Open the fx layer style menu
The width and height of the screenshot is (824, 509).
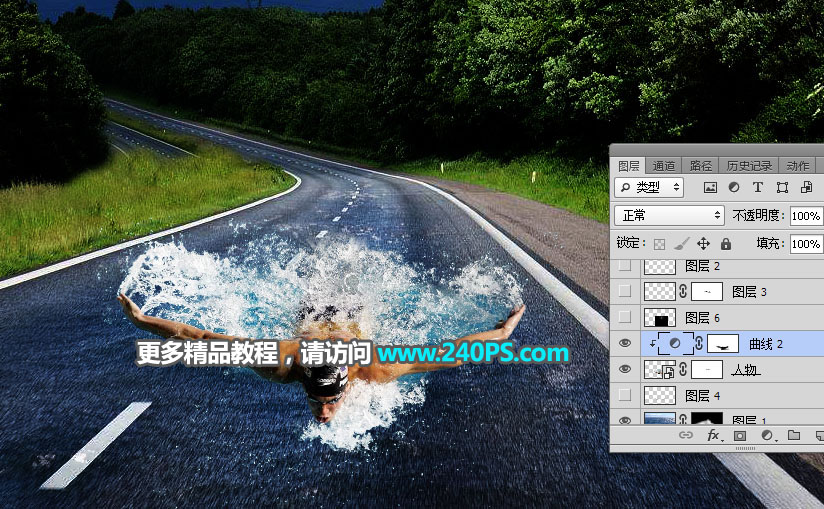(x=714, y=436)
